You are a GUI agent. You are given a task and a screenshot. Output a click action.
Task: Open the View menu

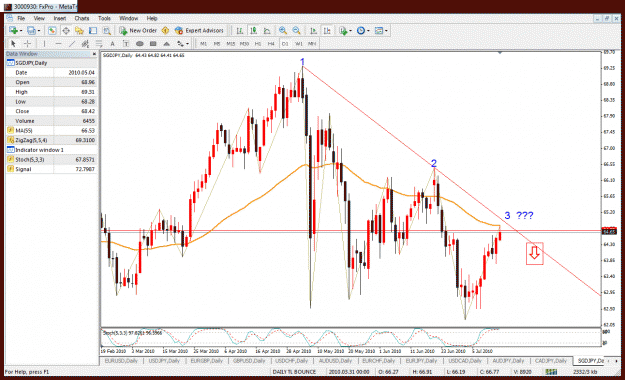pyautogui.click(x=39, y=18)
